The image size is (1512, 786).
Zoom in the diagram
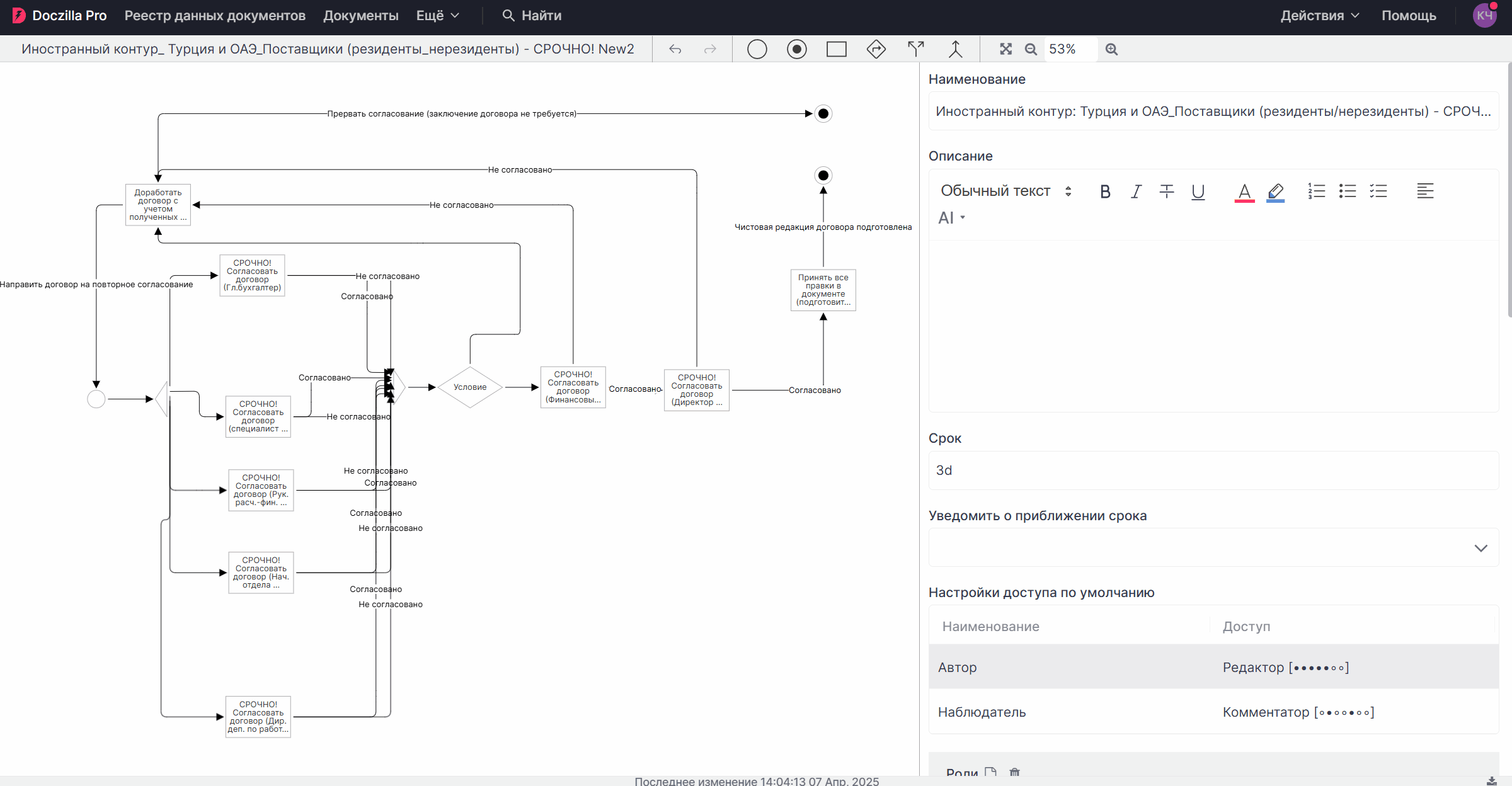pos(1111,49)
